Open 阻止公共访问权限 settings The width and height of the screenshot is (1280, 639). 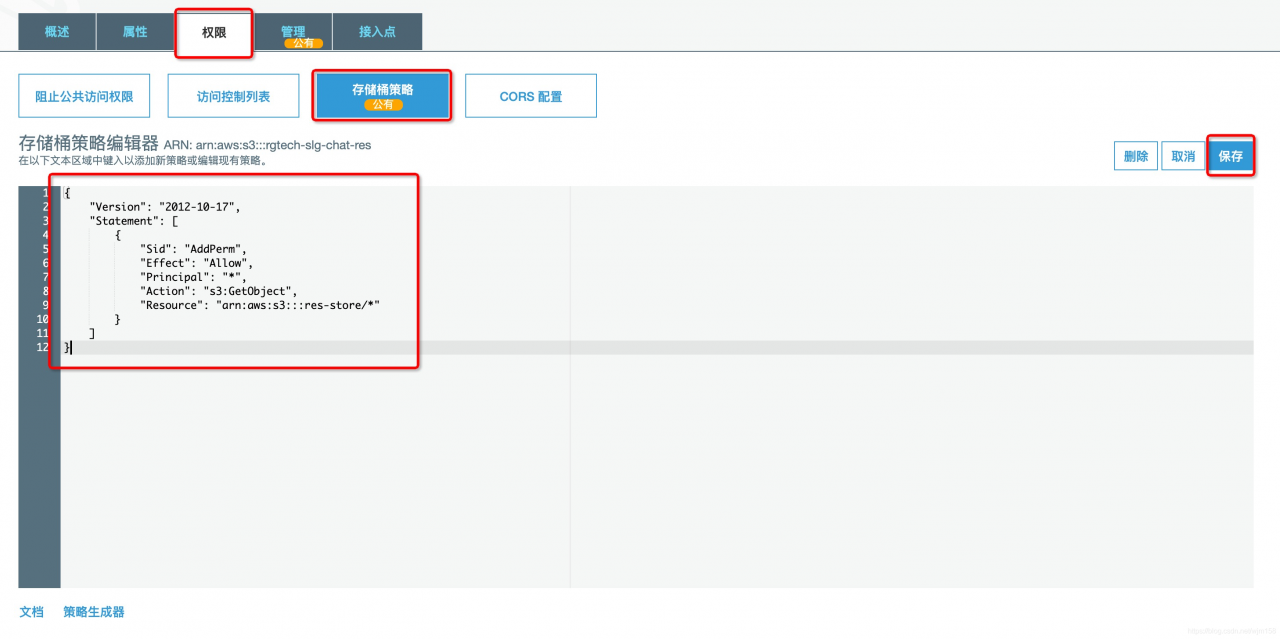(x=84, y=96)
